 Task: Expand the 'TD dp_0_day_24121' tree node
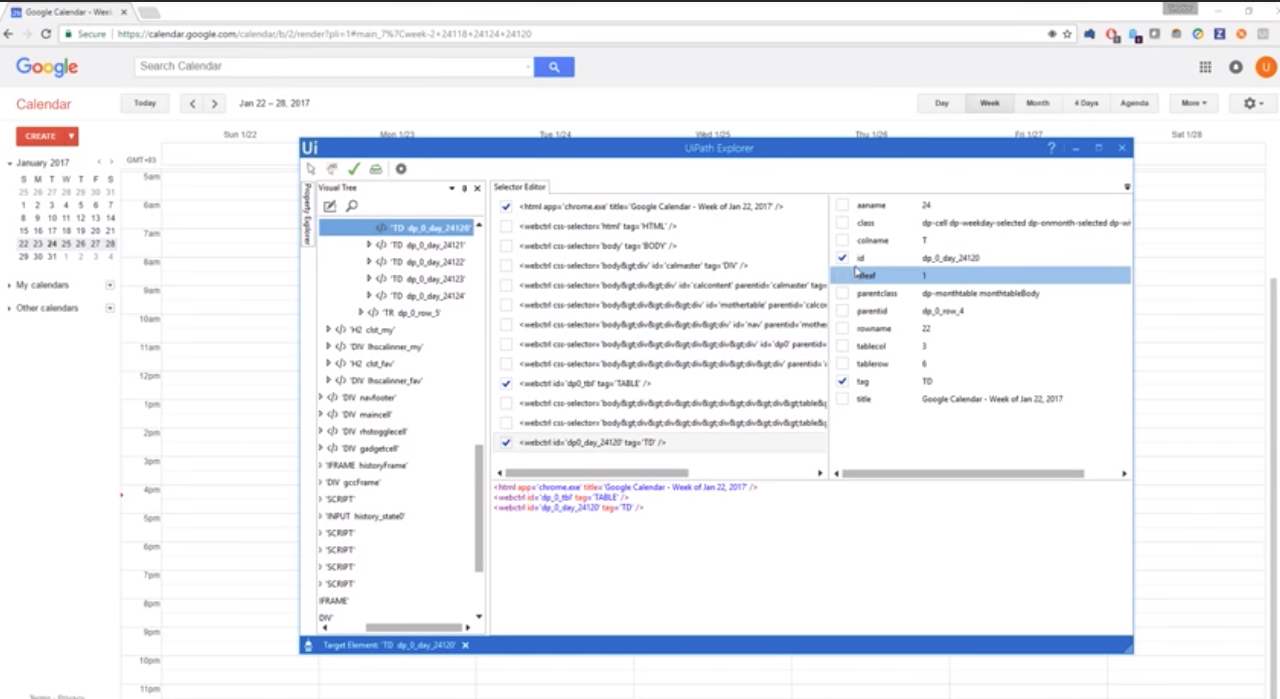[x=369, y=245]
